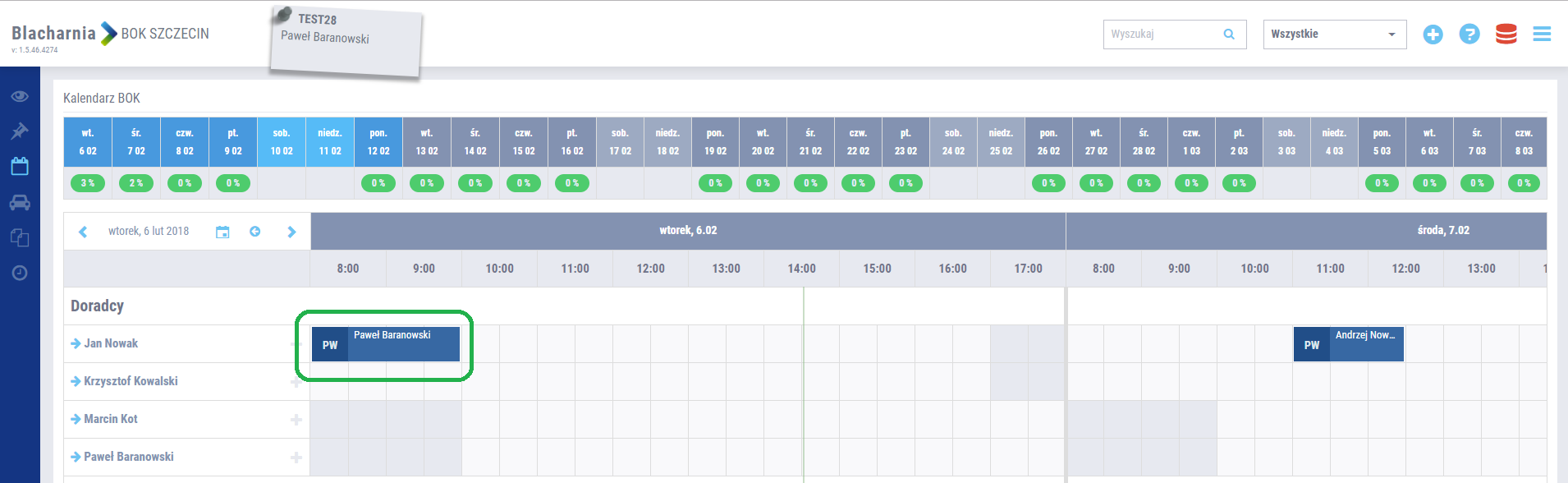1568x483 pixels.
Task: Open the car icon in sidebar
Action: coord(20,203)
